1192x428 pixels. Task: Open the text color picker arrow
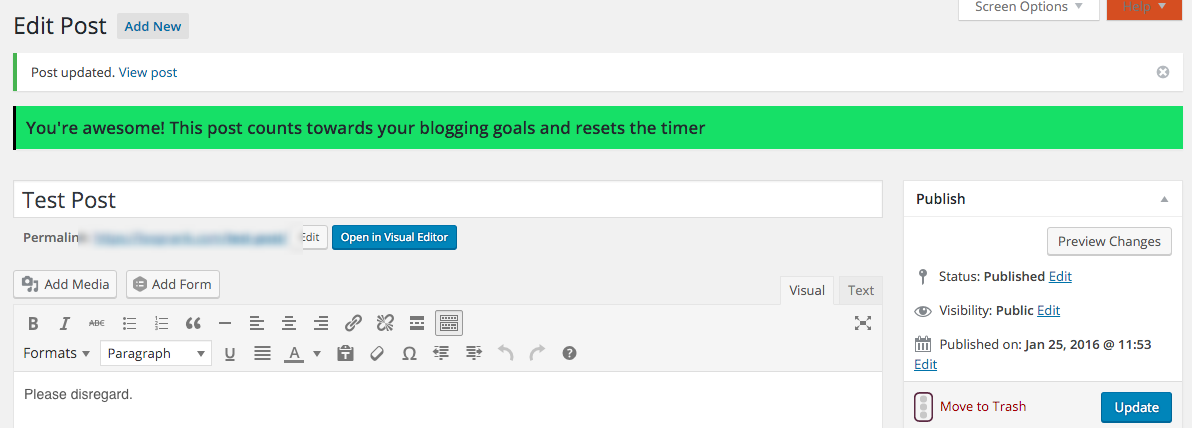point(317,353)
